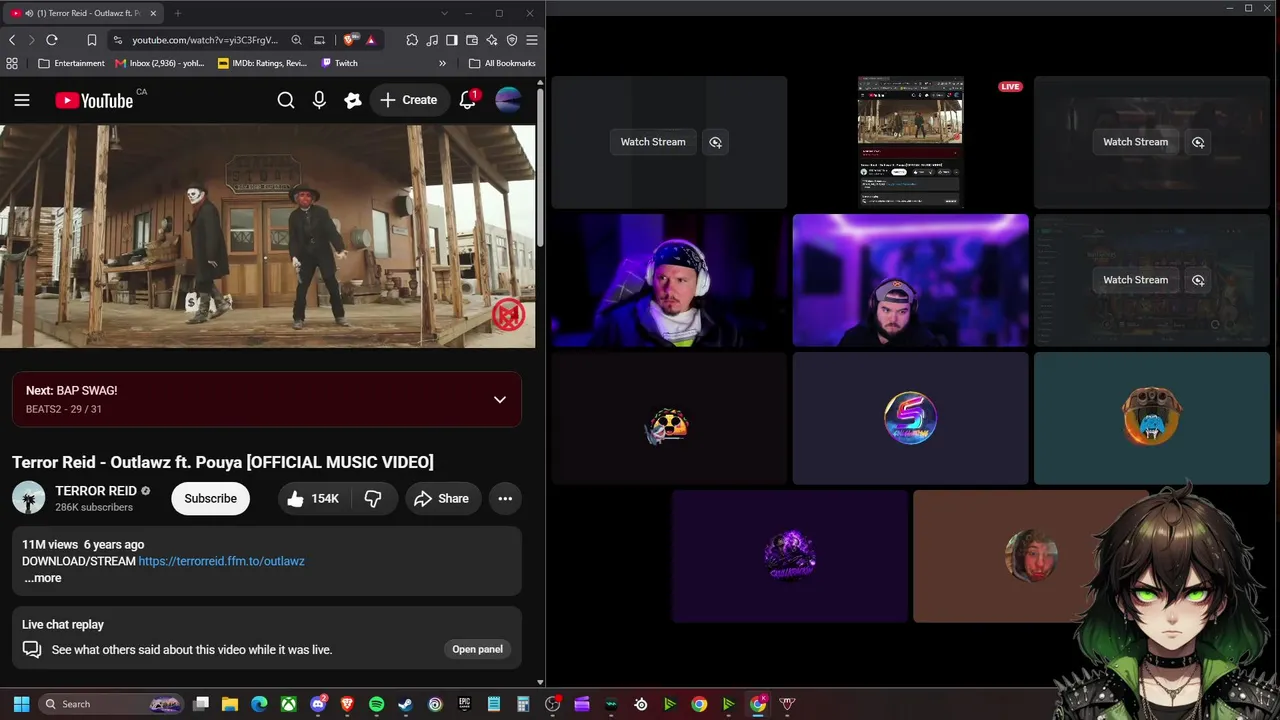
Task: Close the Terror Reid YouTube tab
Action: pos(151,13)
